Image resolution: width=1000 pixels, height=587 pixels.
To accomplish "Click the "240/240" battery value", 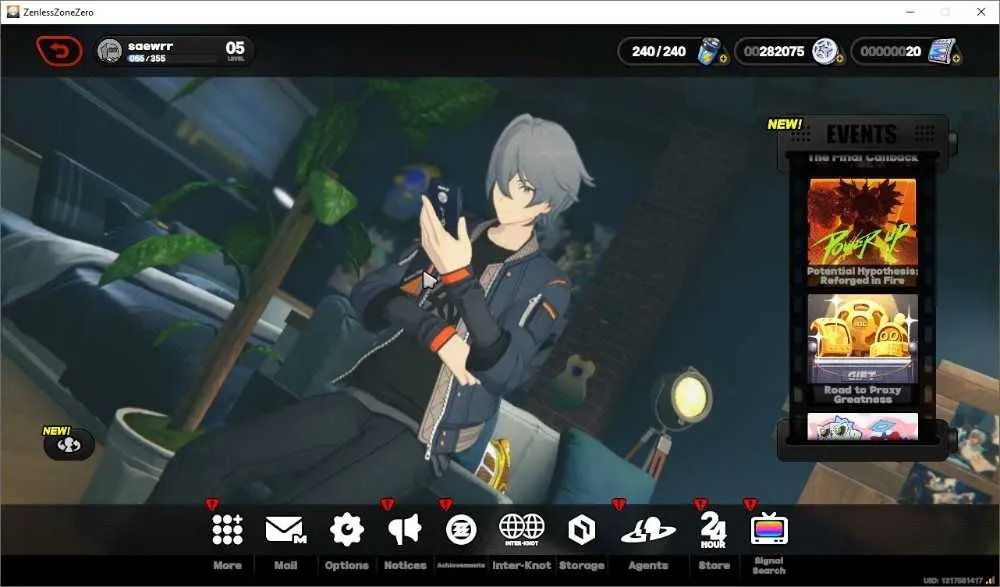I will pos(659,51).
